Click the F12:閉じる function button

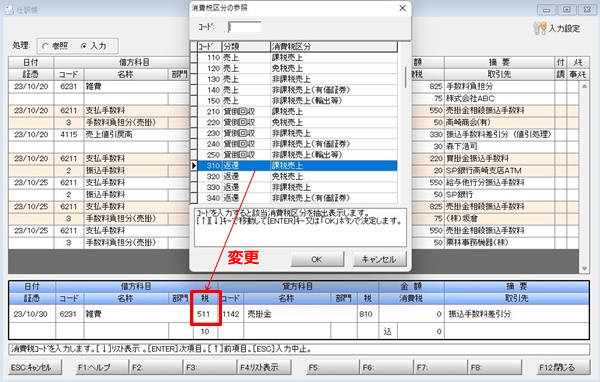tap(563, 367)
